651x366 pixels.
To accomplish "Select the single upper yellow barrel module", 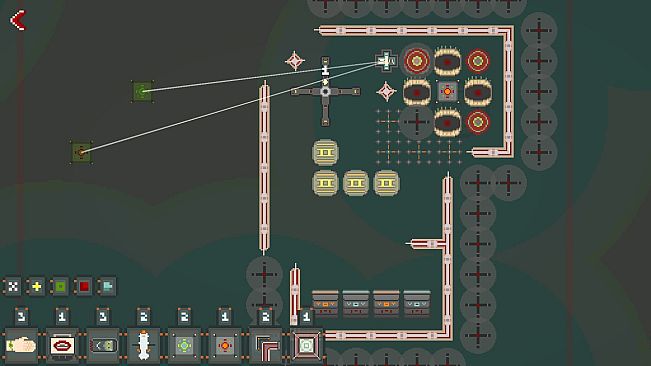I will click(x=326, y=152).
